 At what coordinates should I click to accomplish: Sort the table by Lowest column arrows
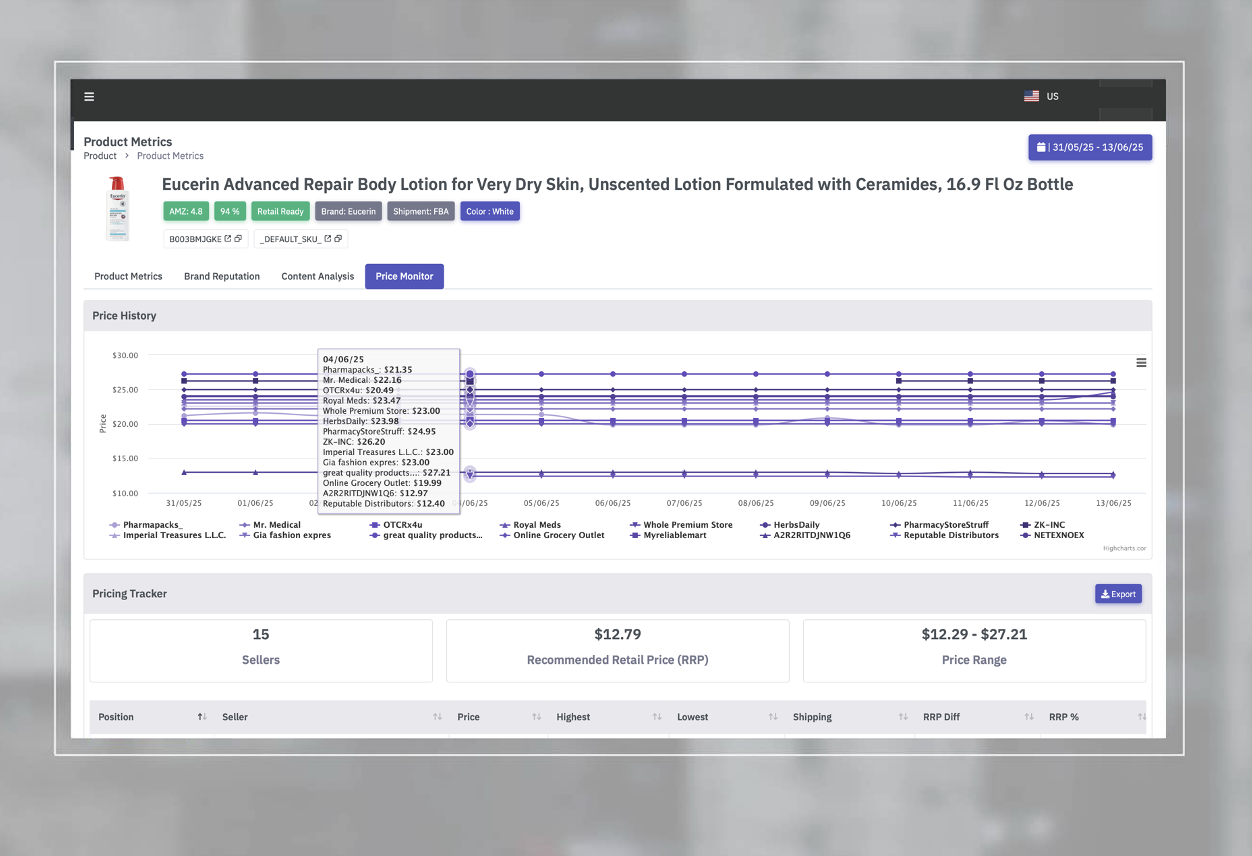pyautogui.click(x=773, y=717)
